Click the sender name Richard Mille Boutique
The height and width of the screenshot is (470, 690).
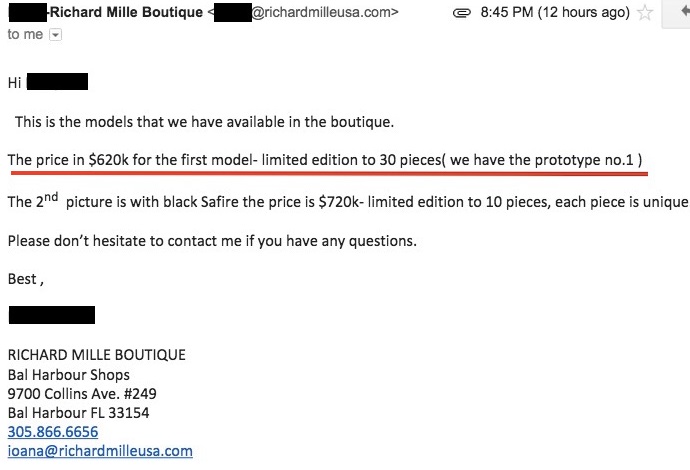[127, 12]
